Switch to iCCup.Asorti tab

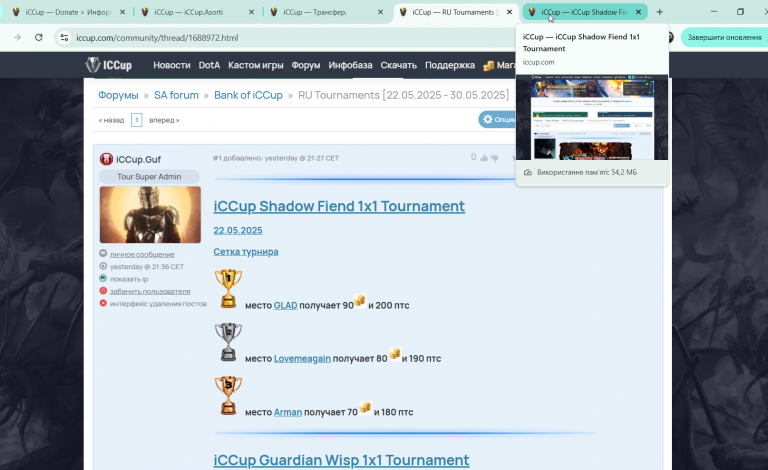196,12
